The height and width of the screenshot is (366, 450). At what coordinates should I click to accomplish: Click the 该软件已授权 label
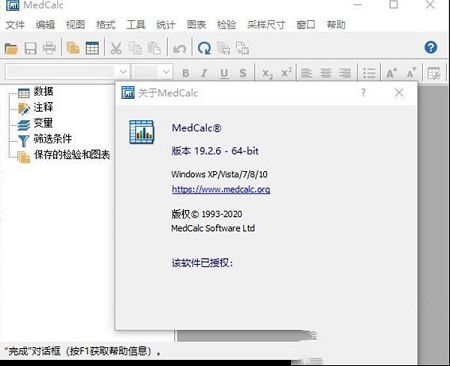click(x=202, y=263)
